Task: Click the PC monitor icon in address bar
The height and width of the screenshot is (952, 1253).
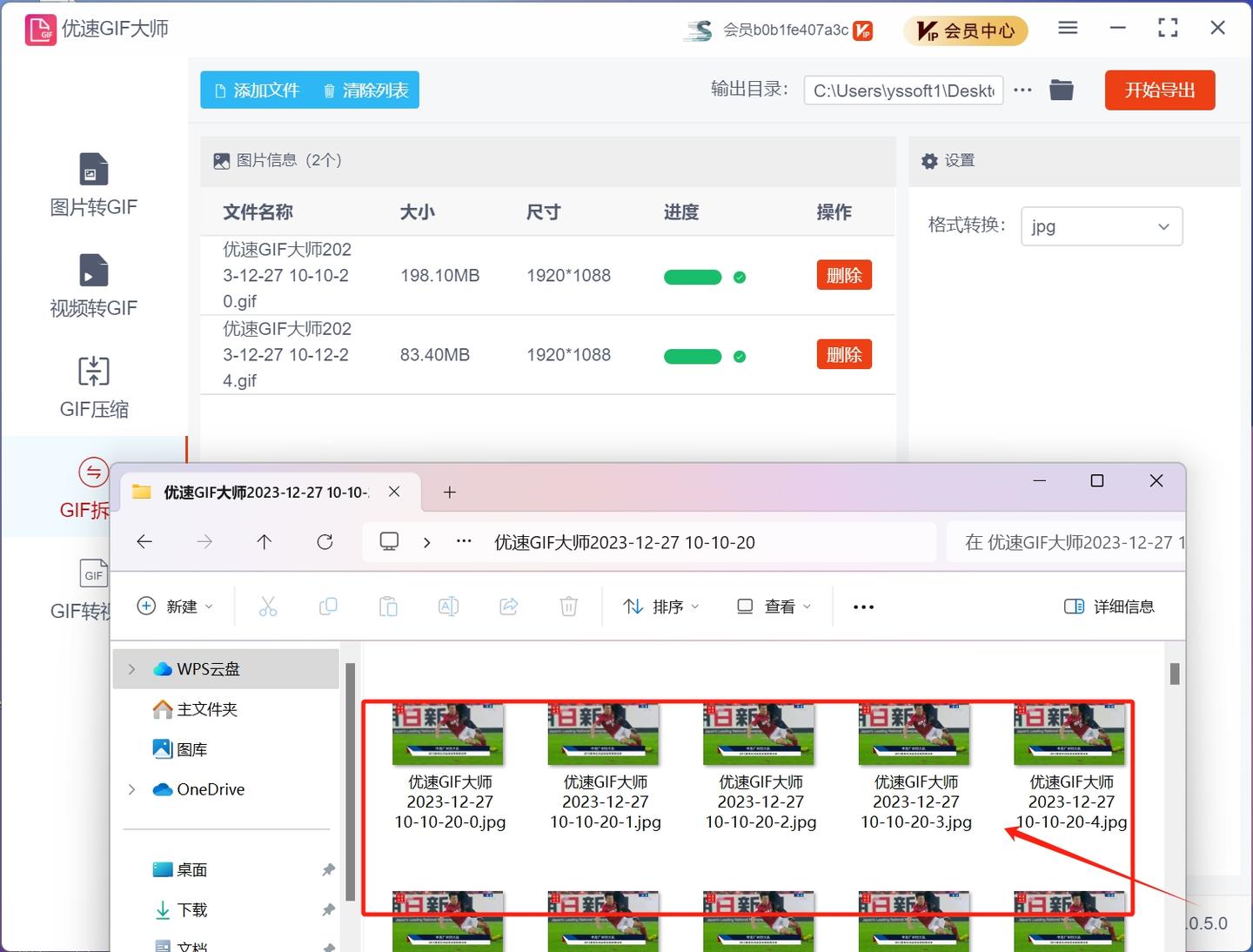Action: [389, 542]
